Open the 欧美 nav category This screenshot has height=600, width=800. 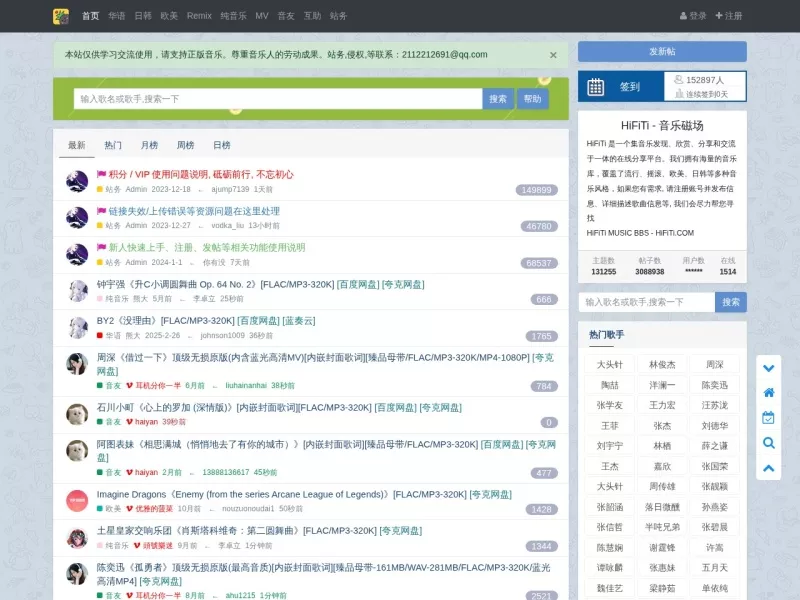pos(169,16)
